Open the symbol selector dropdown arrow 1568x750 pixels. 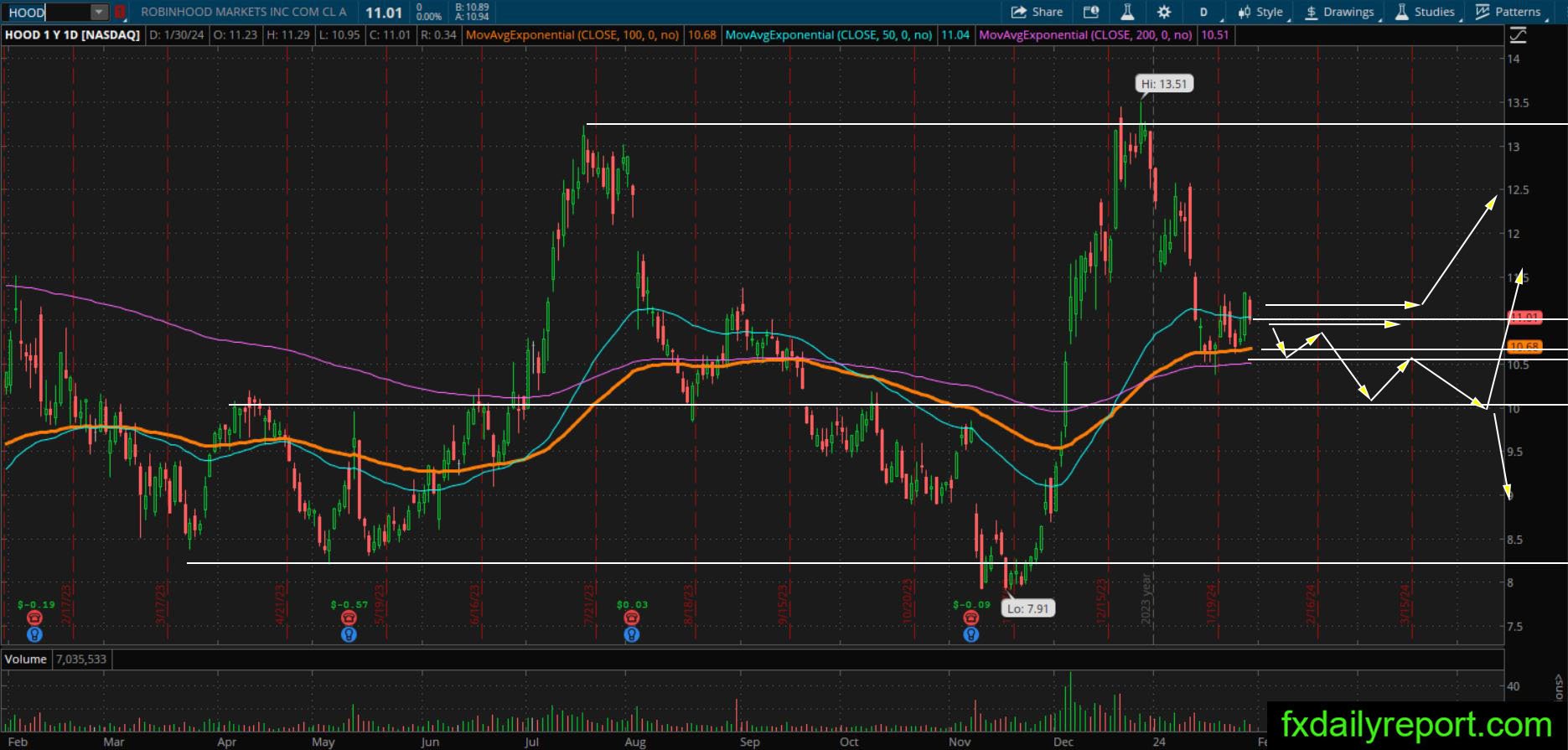(99, 13)
